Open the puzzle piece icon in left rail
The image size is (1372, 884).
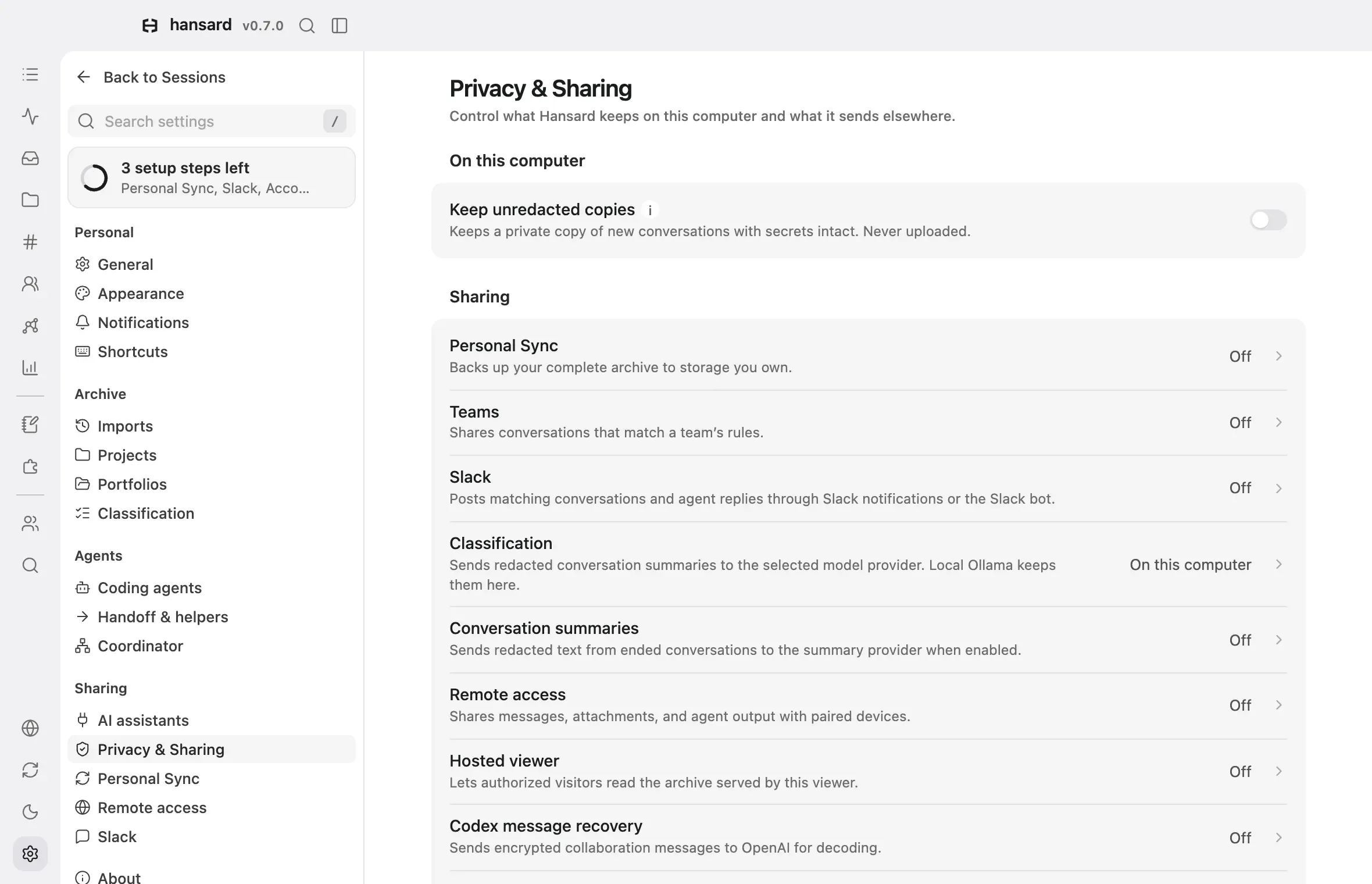[x=30, y=466]
